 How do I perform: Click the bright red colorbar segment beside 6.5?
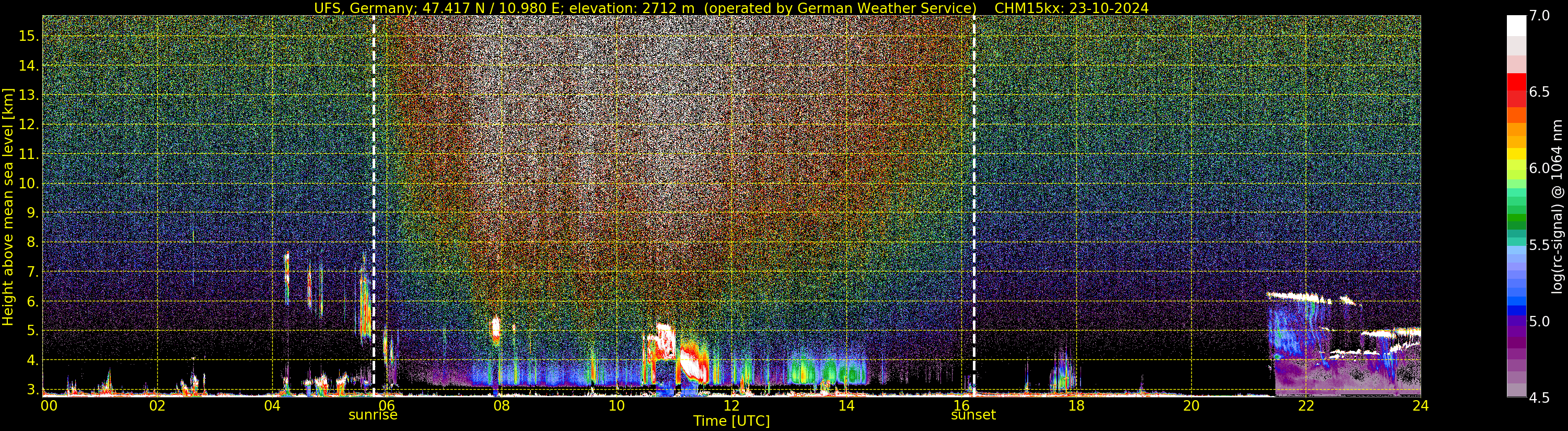tap(1516, 82)
